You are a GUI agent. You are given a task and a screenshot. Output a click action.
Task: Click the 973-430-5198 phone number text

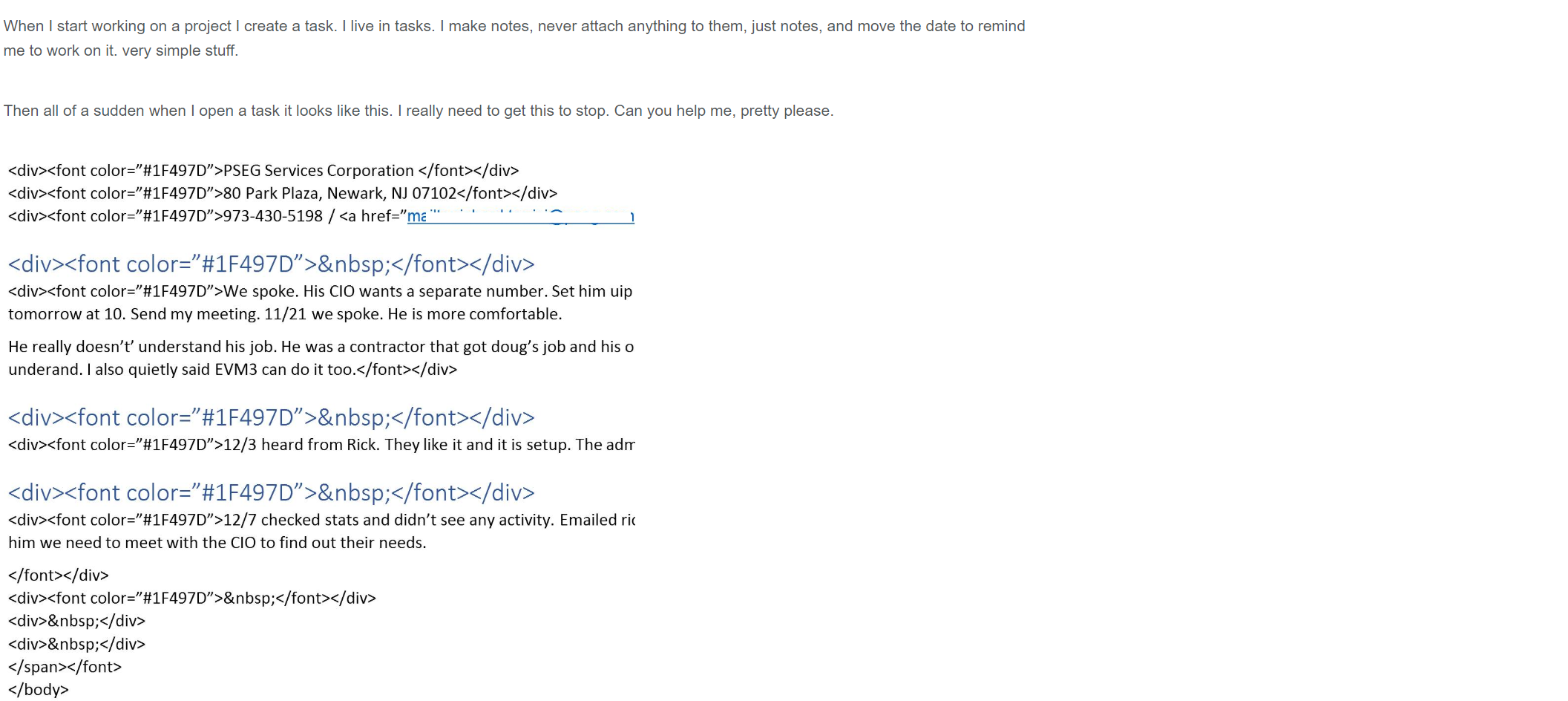click(273, 216)
